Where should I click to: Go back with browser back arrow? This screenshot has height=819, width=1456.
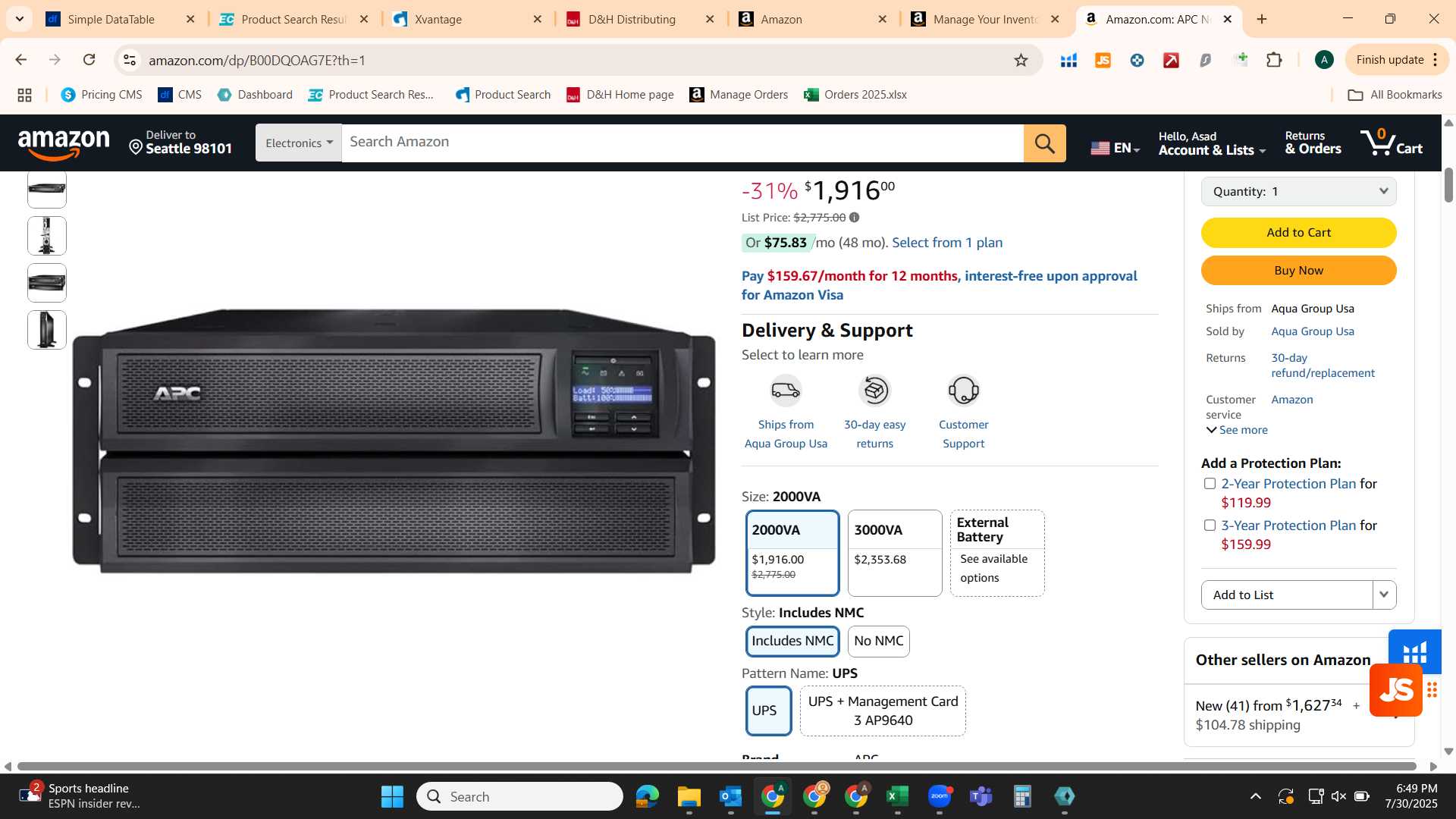pyautogui.click(x=21, y=60)
